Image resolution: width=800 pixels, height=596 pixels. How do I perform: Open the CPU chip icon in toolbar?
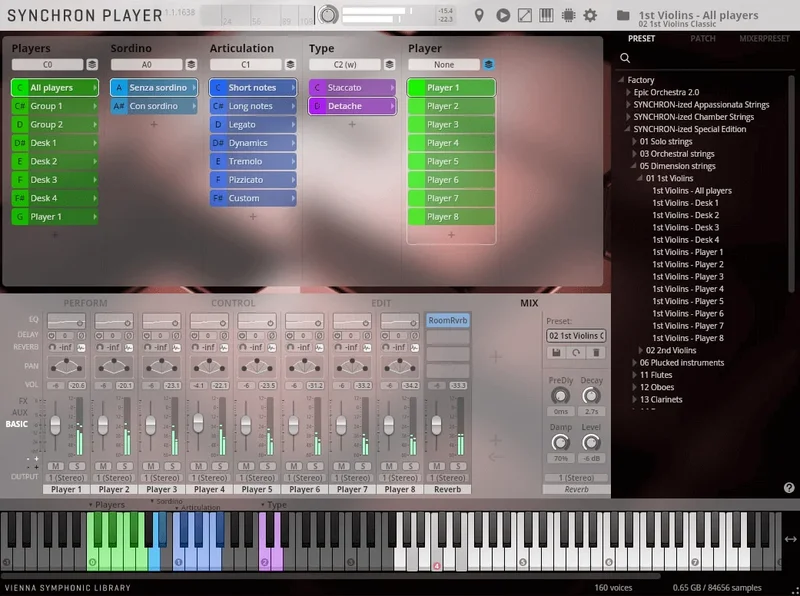point(568,15)
